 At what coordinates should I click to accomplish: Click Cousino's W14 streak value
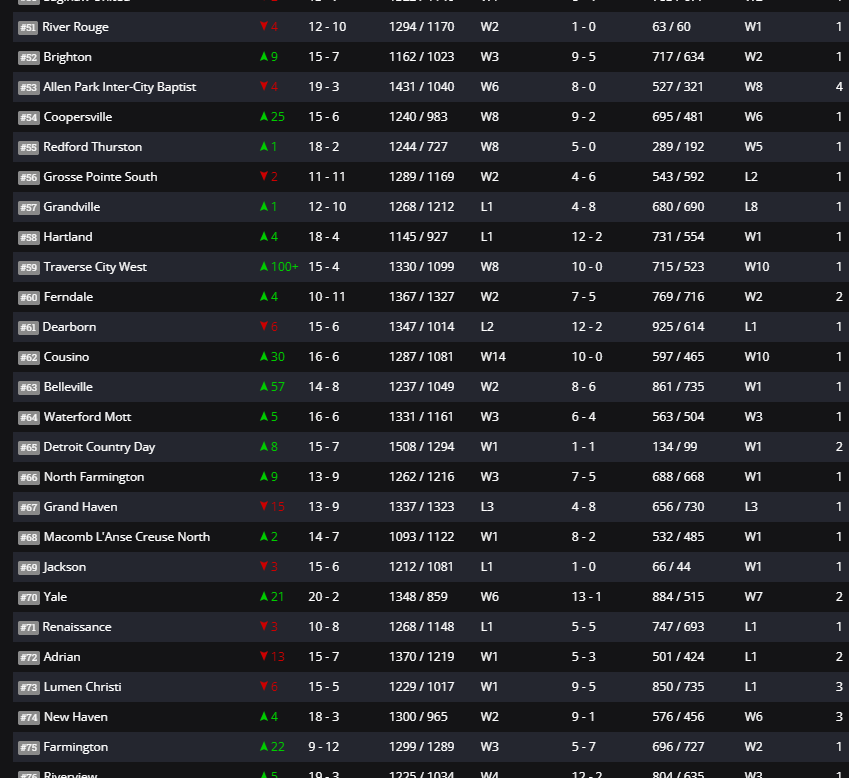pos(493,357)
